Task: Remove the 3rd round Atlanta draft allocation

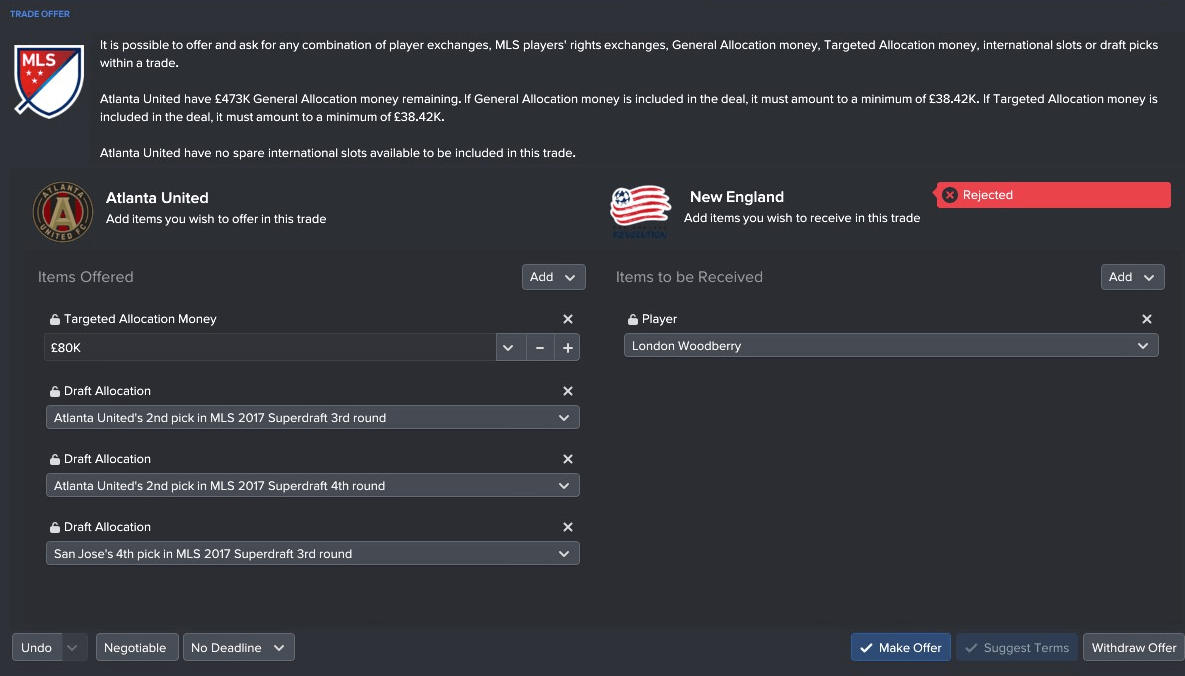Action: pos(568,391)
